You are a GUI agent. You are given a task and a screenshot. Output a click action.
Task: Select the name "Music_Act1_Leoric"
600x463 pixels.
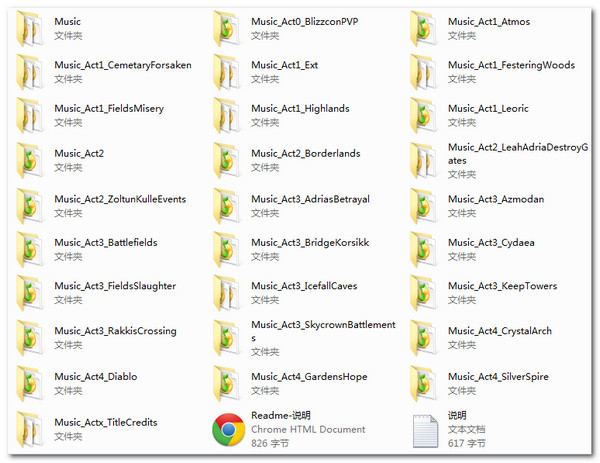pos(488,109)
